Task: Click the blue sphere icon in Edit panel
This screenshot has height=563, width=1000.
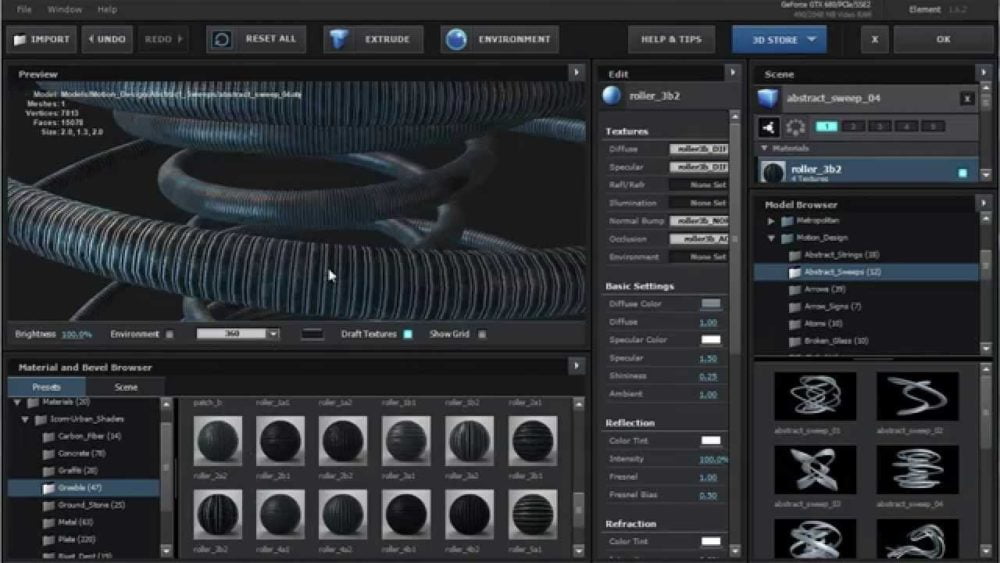Action: 612,96
